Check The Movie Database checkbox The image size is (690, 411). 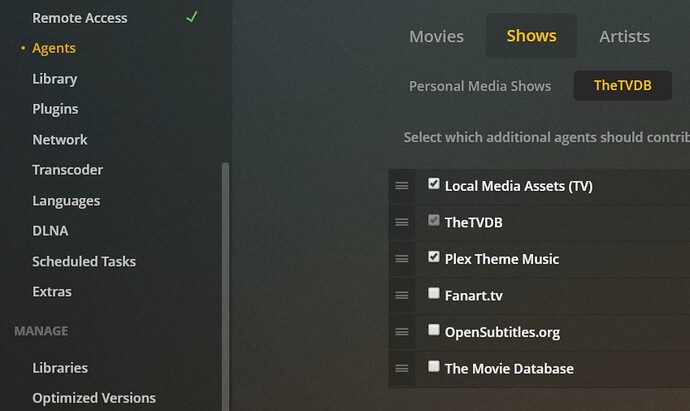433,366
